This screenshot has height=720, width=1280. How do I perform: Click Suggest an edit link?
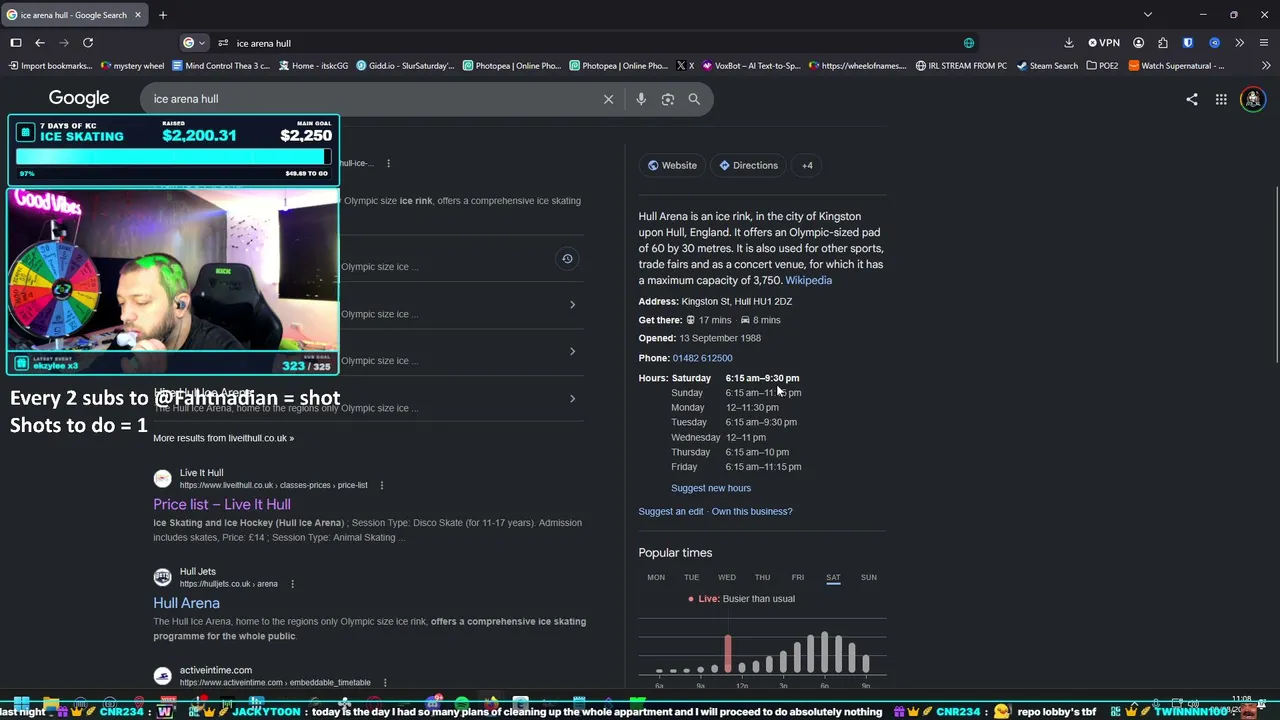(x=671, y=511)
